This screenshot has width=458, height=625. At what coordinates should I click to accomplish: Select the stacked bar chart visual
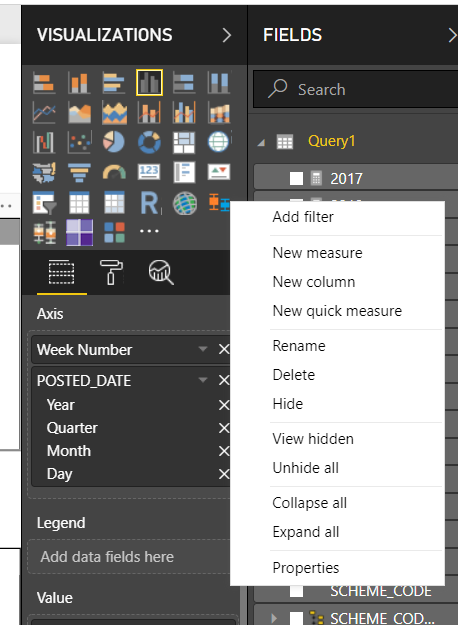point(44,83)
